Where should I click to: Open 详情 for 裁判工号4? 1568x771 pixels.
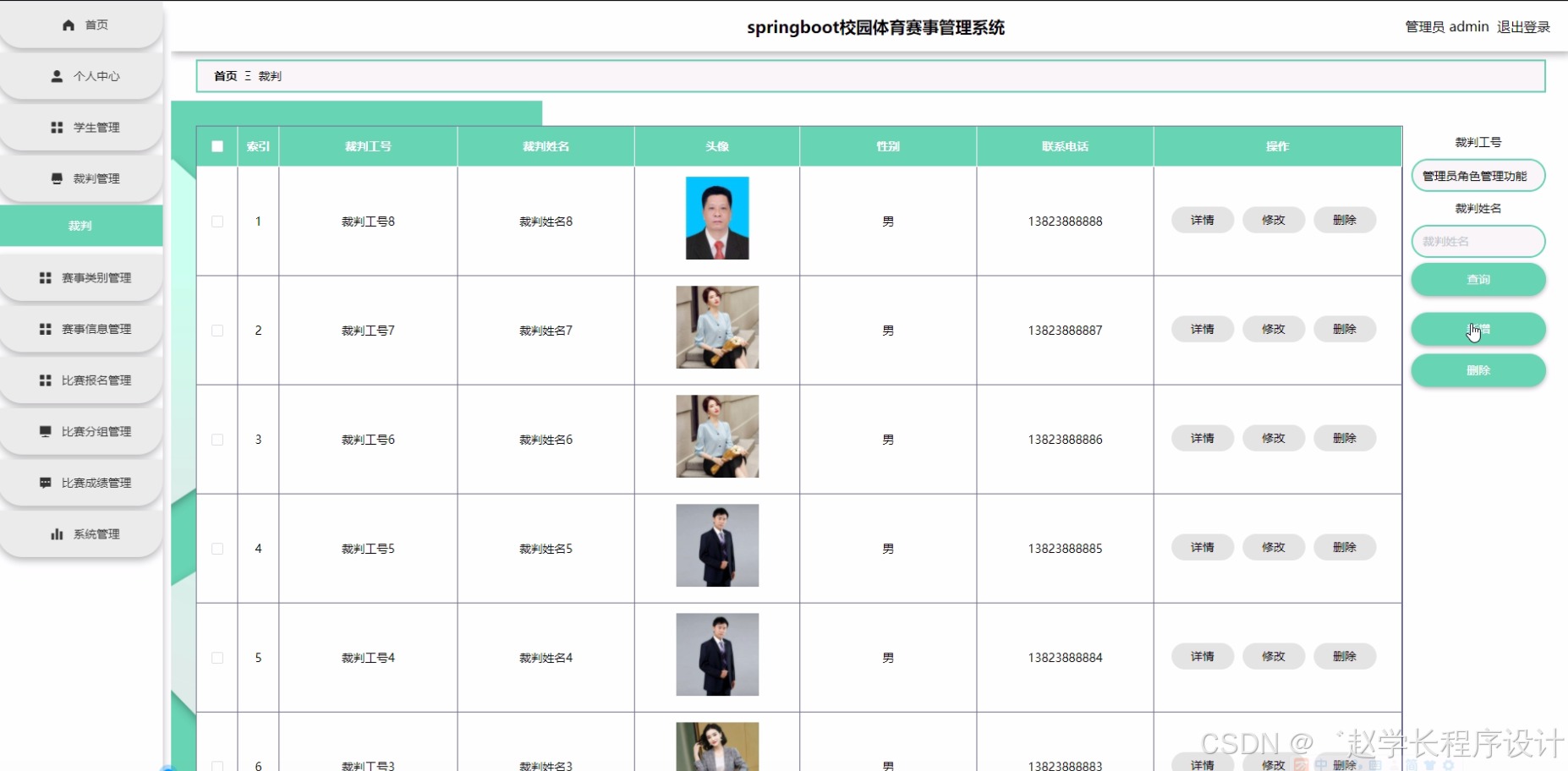1203,657
